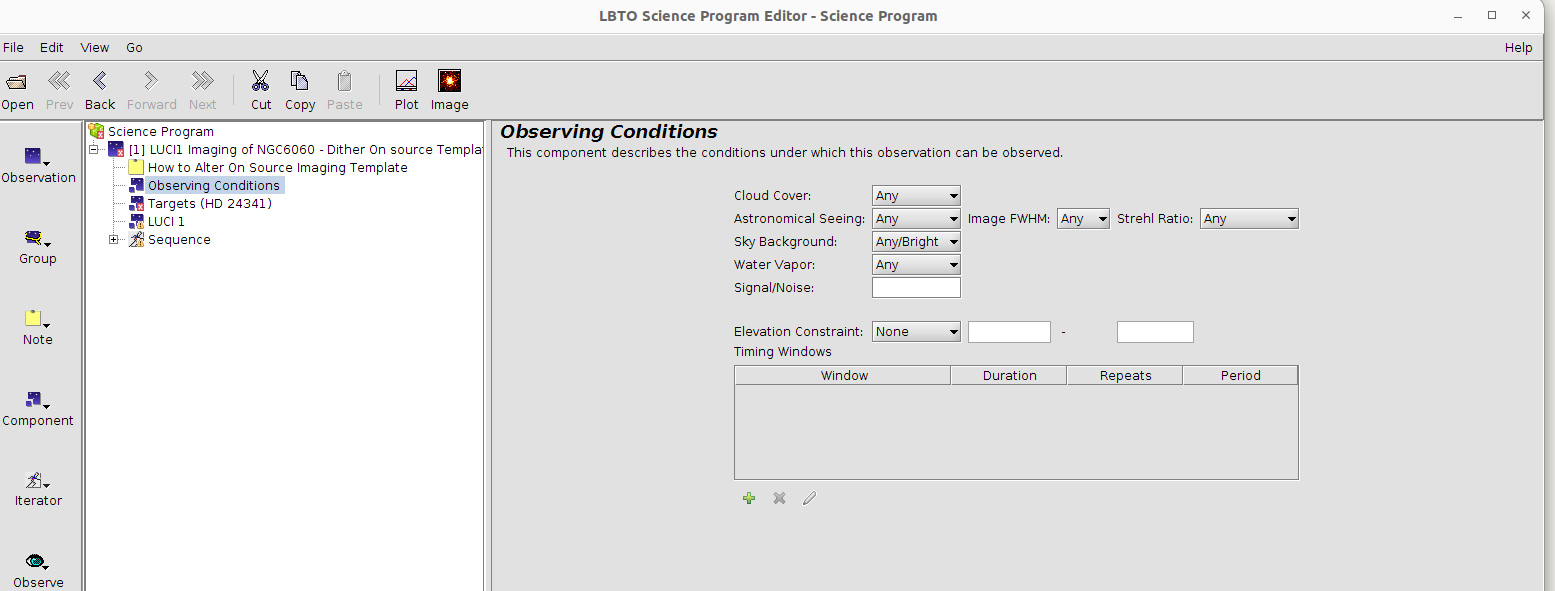The image size is (1555, 591).
Task: Open the Sky Background dropdown
Action: pos(916,242)
